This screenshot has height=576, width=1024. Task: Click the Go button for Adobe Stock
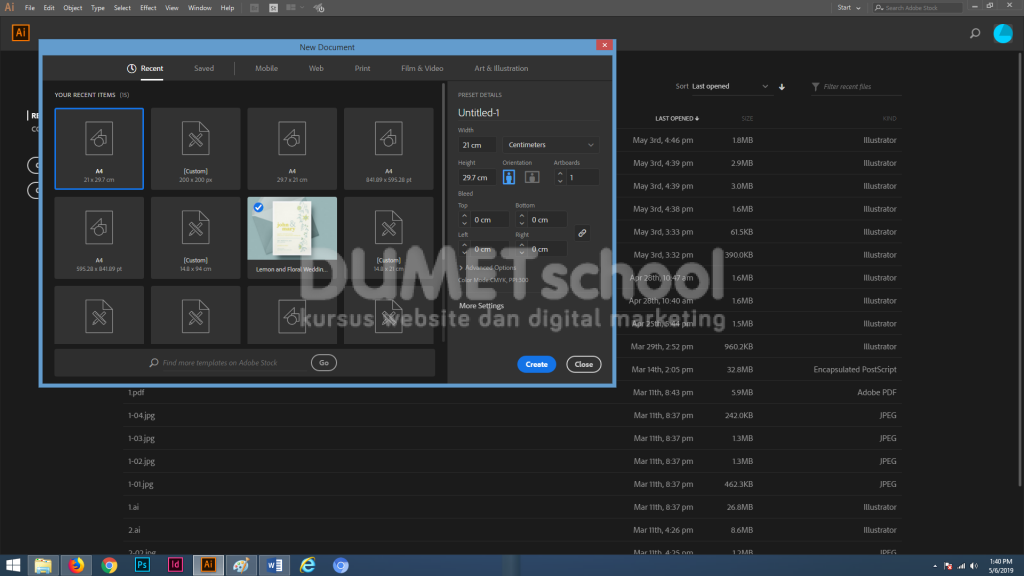324,362
